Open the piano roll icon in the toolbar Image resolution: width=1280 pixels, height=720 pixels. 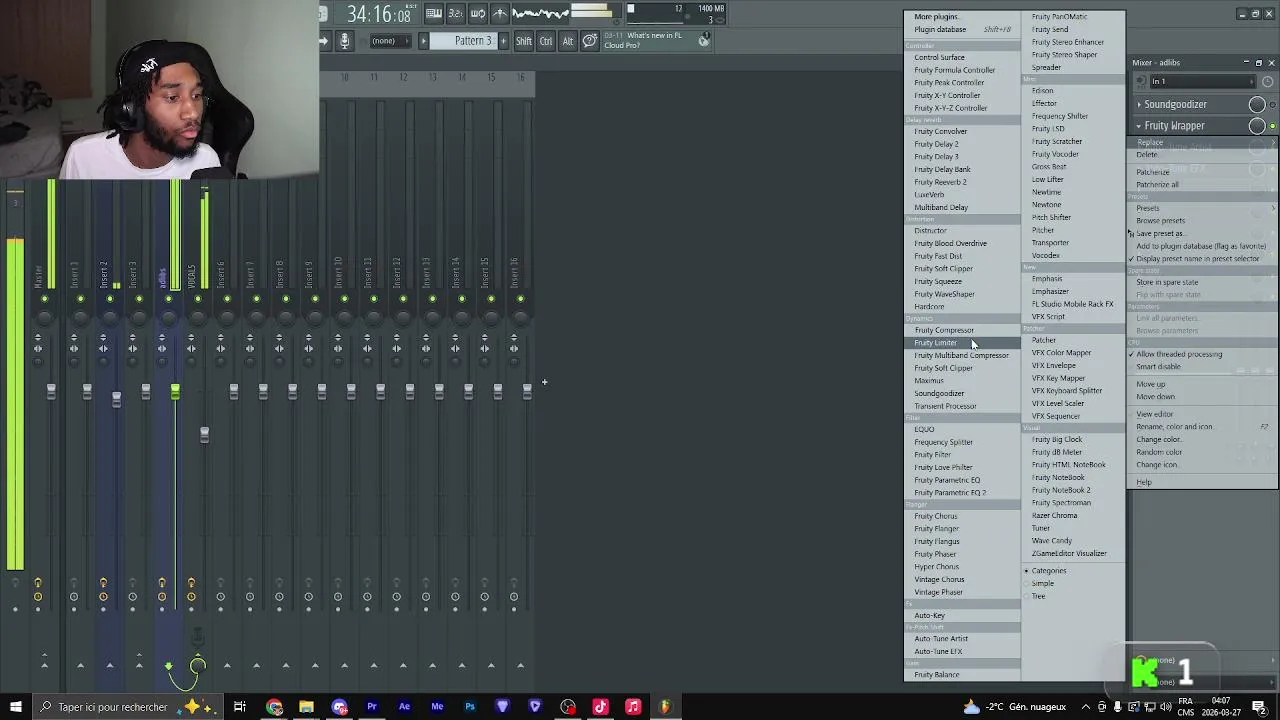433,14
